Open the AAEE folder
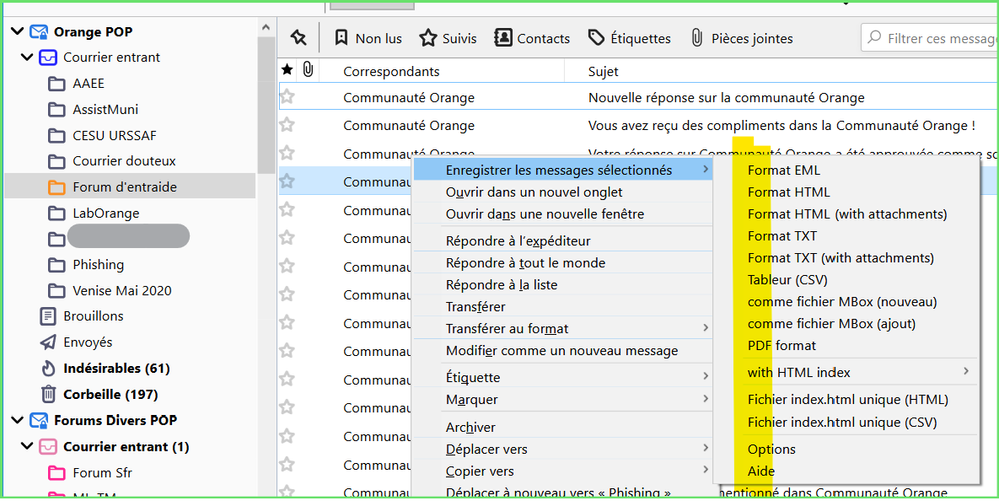 click(89, 83)
